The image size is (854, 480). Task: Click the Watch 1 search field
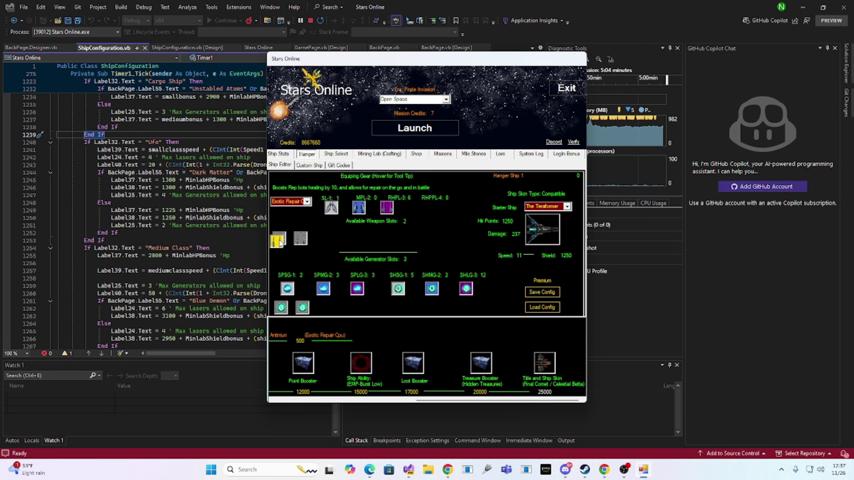[x=52, y=375]
